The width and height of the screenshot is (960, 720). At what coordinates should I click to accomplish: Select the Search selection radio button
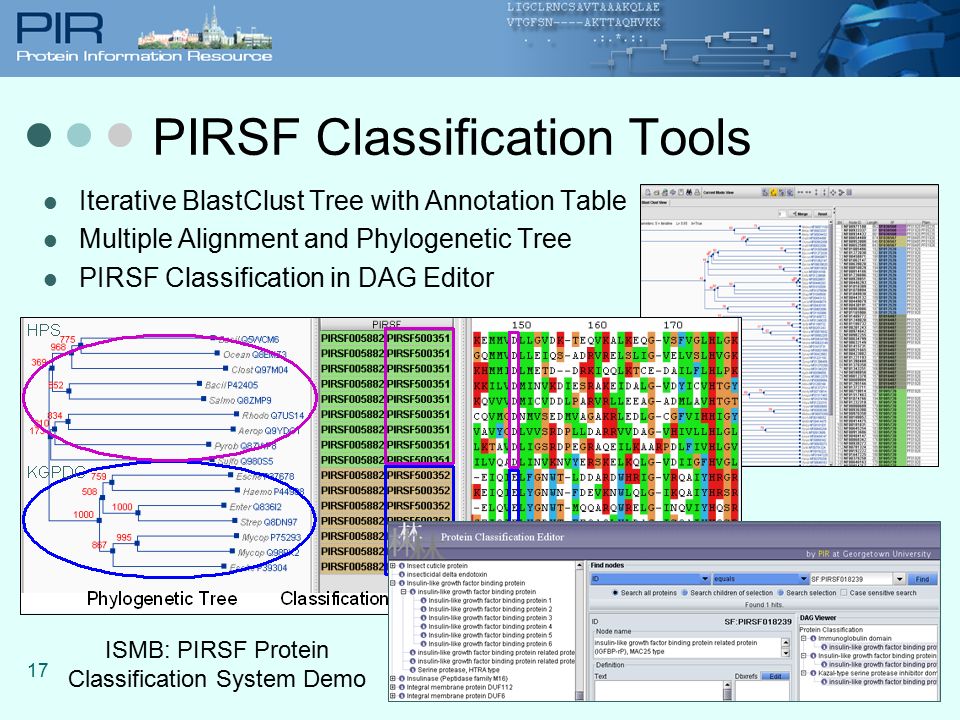(x=780, y=593)
